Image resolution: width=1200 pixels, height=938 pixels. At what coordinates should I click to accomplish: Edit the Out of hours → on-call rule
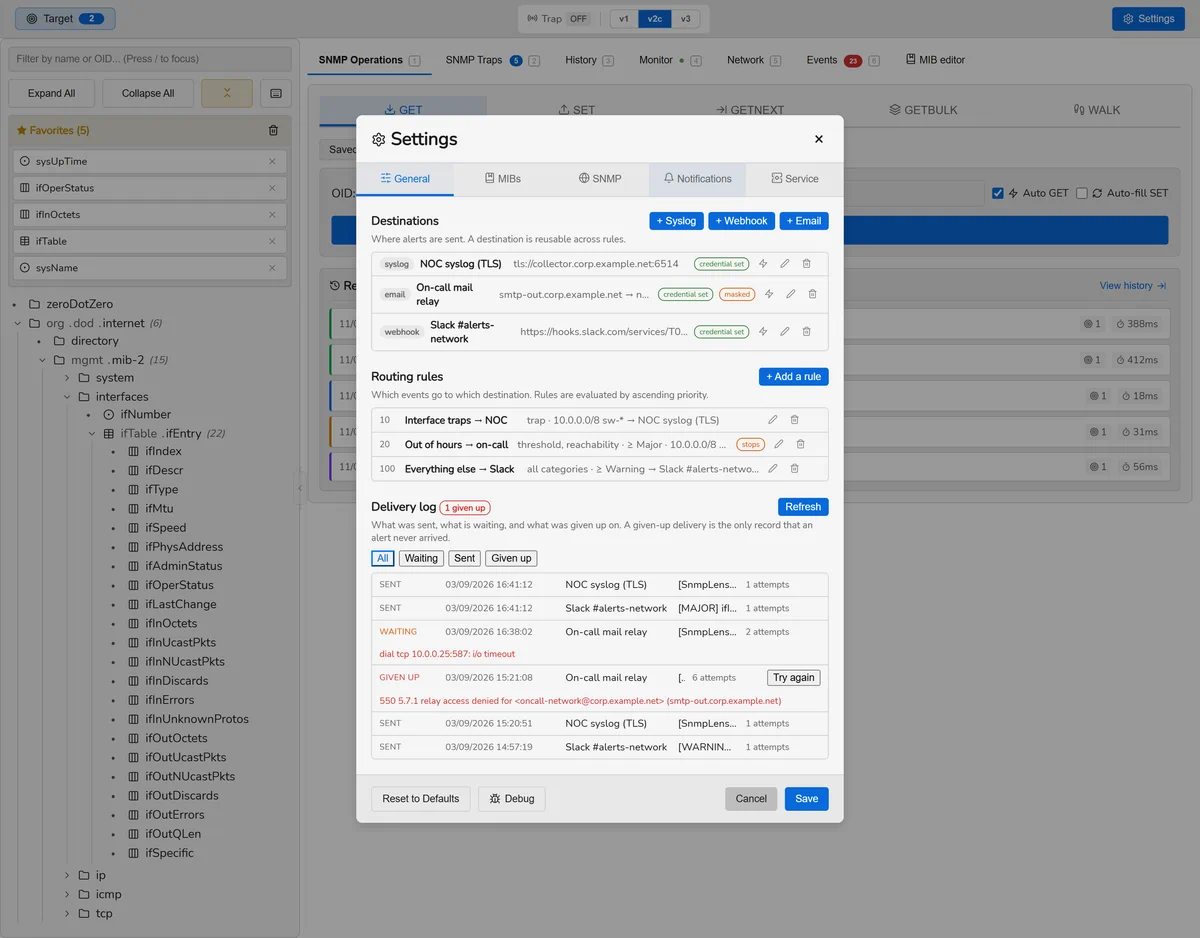pyautogui.click(x=779, y=444)
